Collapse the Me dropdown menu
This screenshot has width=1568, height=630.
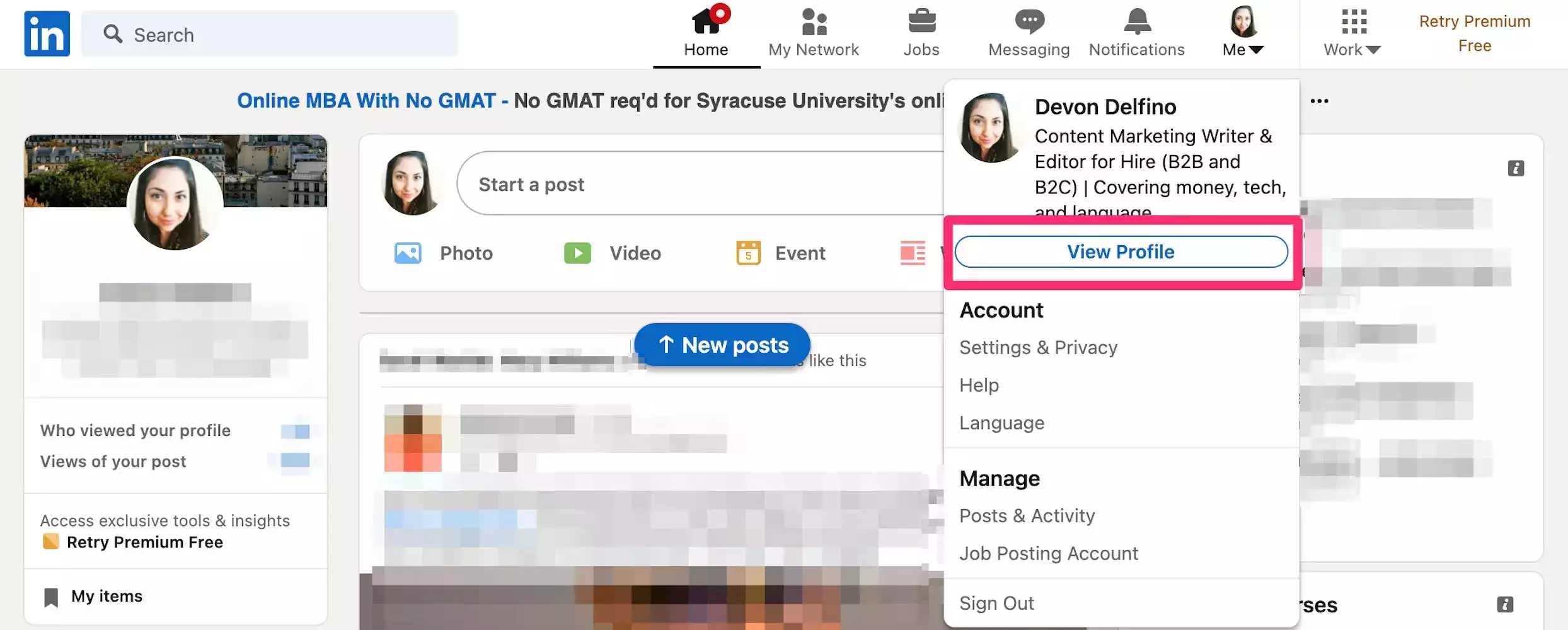(x=1243, y=33)
